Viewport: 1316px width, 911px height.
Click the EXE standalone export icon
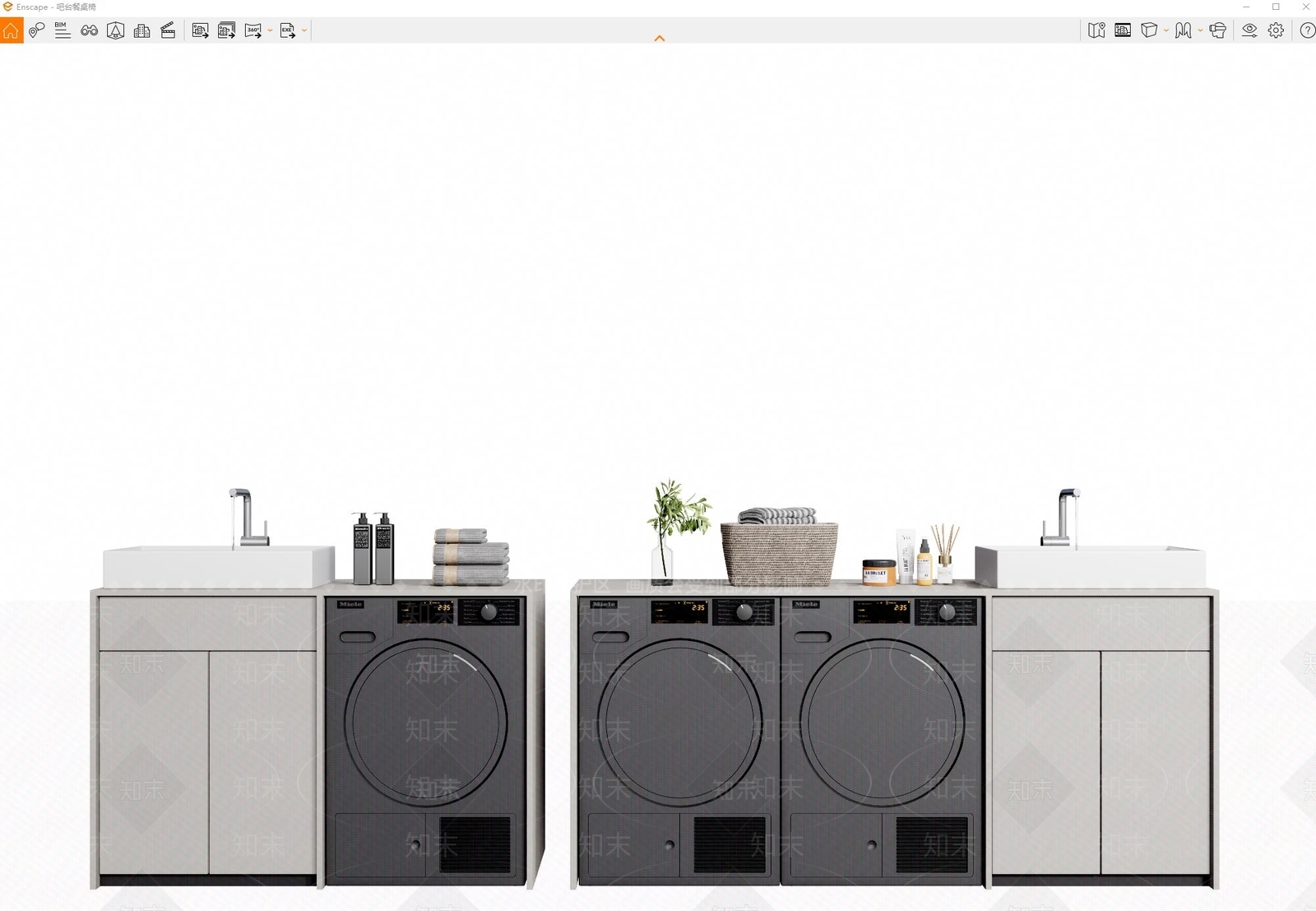tap(288, 30)
